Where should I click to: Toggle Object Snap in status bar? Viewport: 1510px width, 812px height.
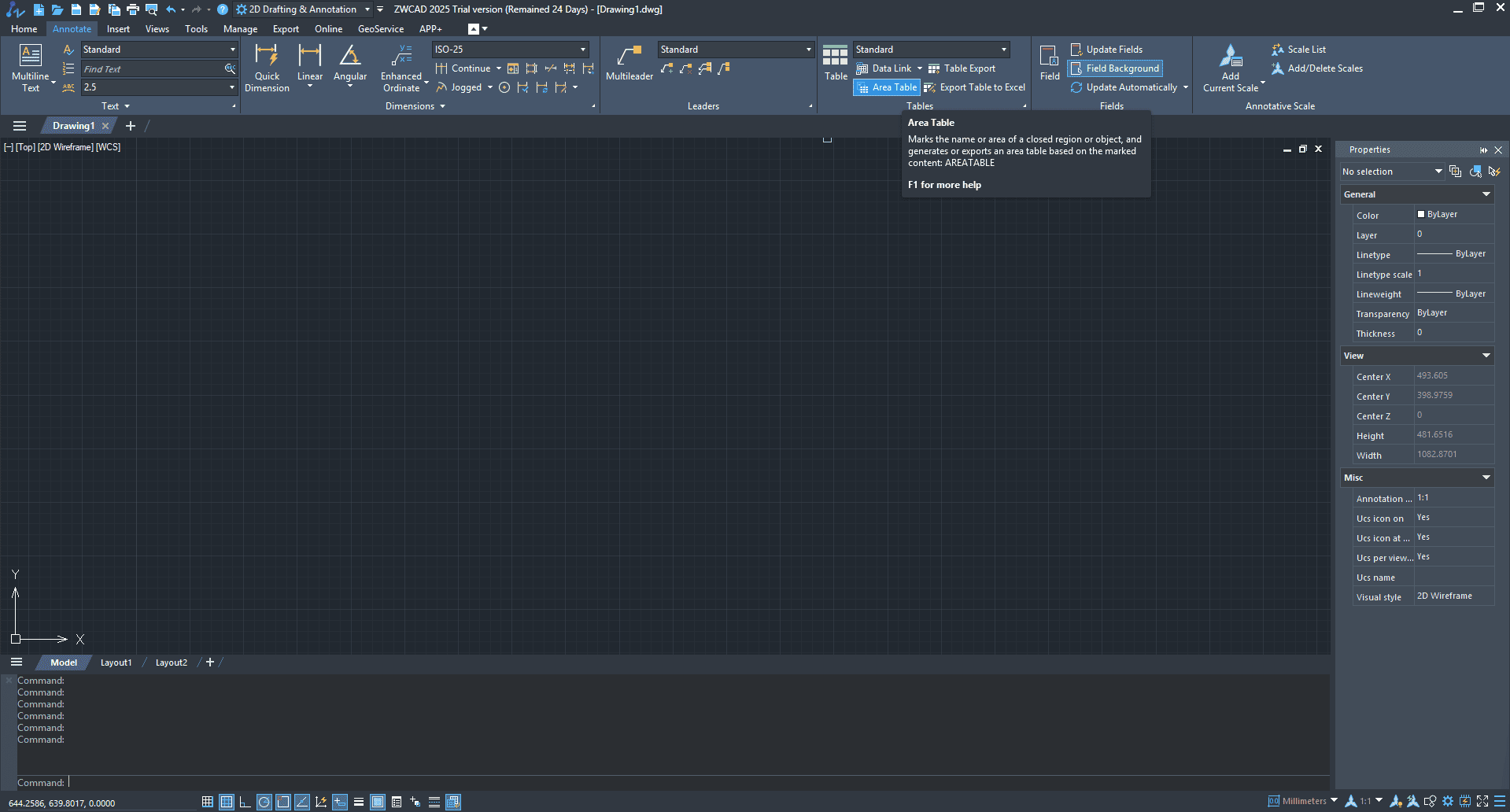(x=283, y=802)
